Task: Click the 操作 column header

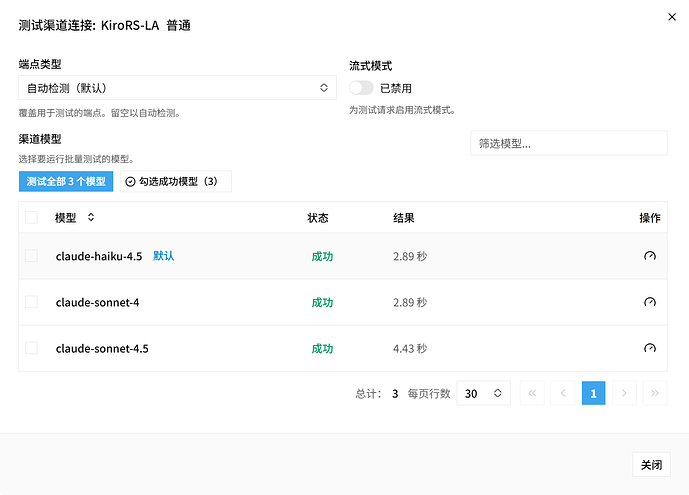Action: [650, 218]
